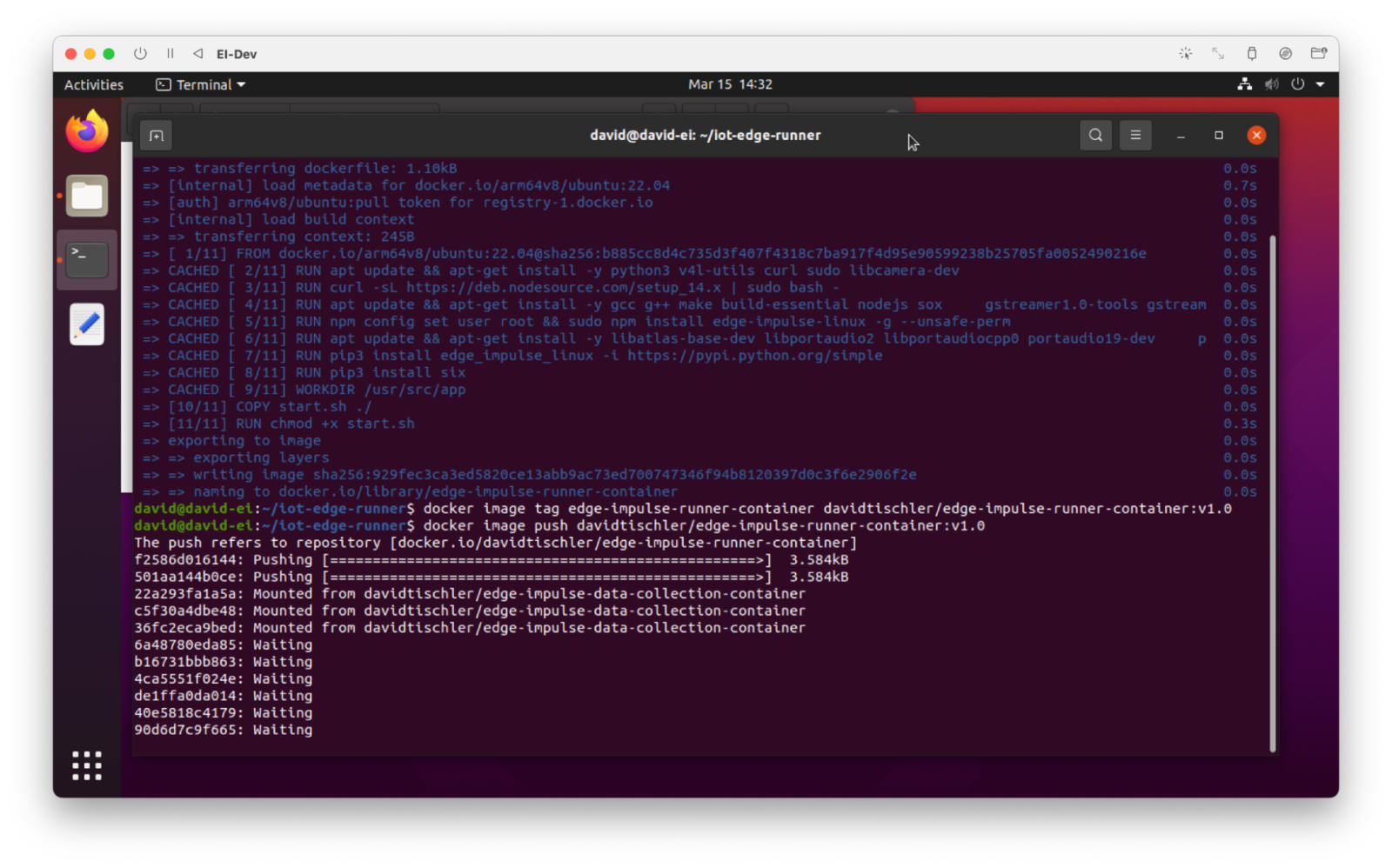Viewport: 1392px width, 868px height.
Task: Click the VM back triangle button
Action: pos(198,54)
